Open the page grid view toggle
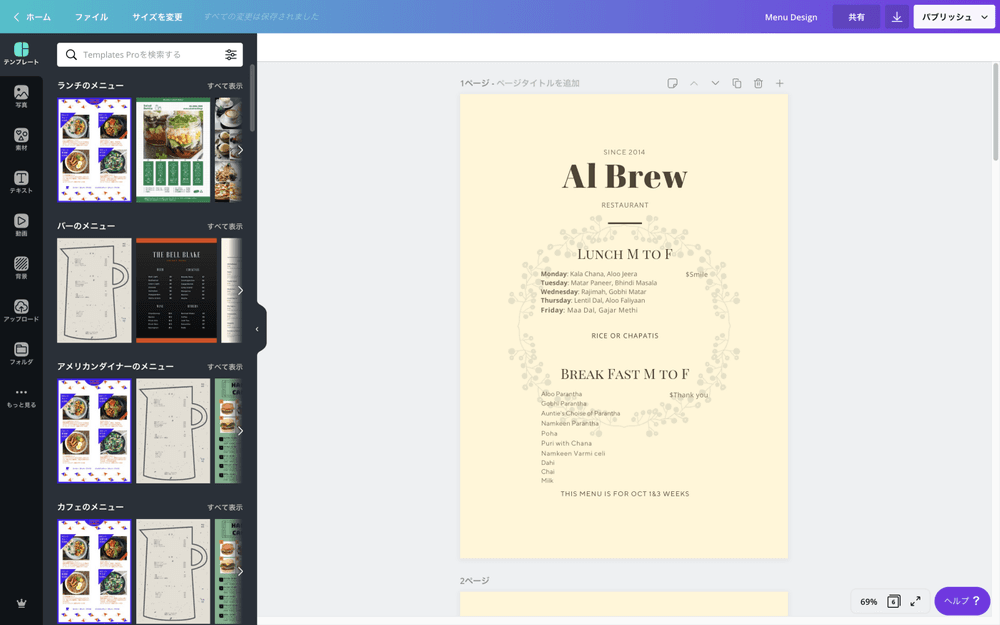The width and height of the screenshot is (1000, 625). pyautogui.click(x=893, y=601)
